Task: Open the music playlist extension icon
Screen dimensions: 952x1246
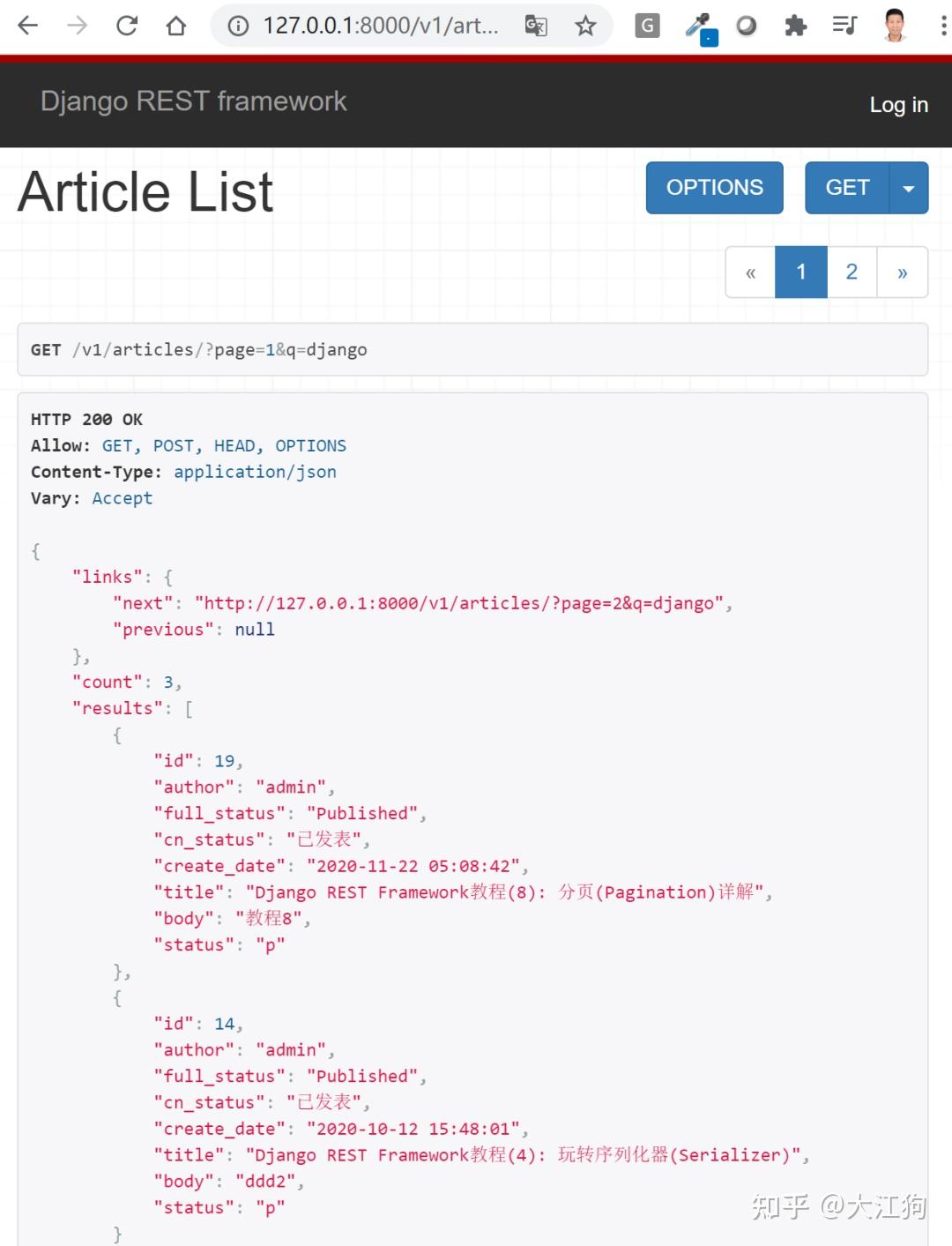Action: [x=844, y=26]
